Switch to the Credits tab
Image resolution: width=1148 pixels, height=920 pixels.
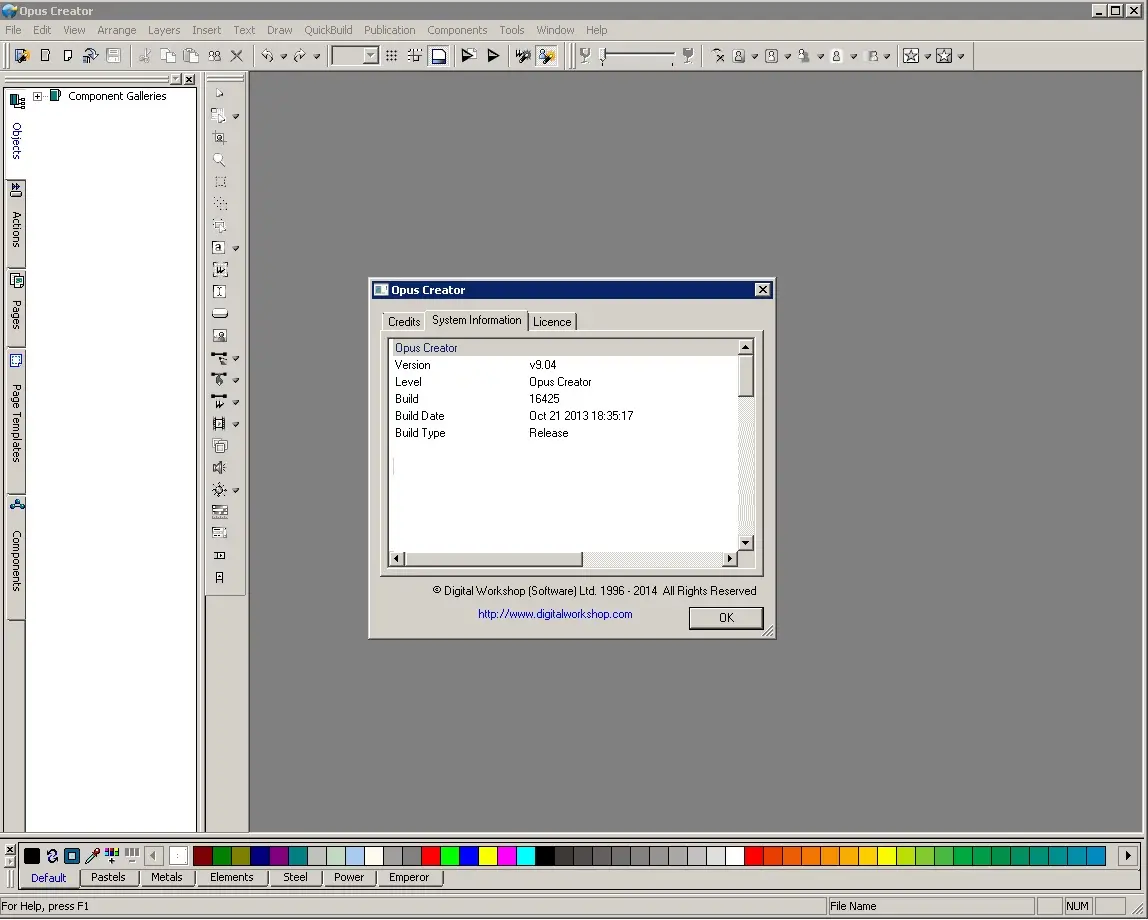403,321
